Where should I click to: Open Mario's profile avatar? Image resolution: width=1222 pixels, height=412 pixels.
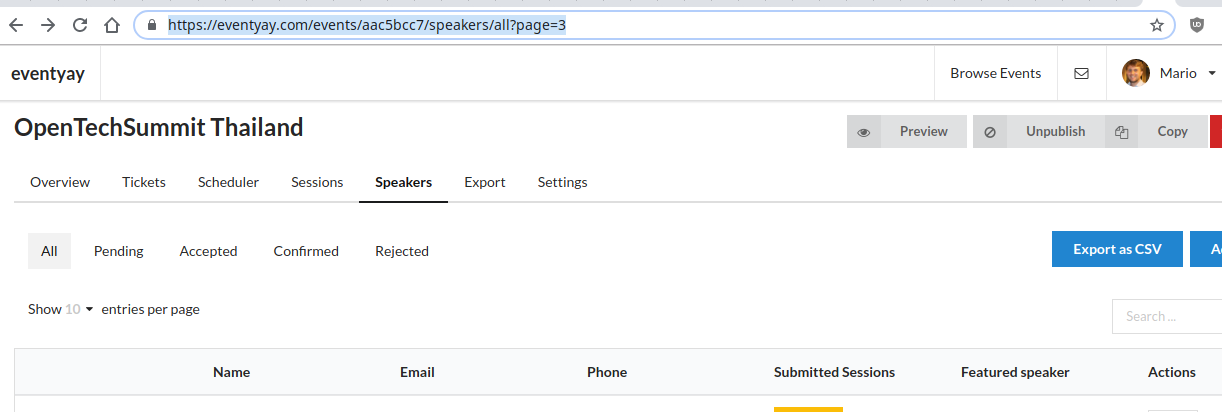[x=1136, y=73]
